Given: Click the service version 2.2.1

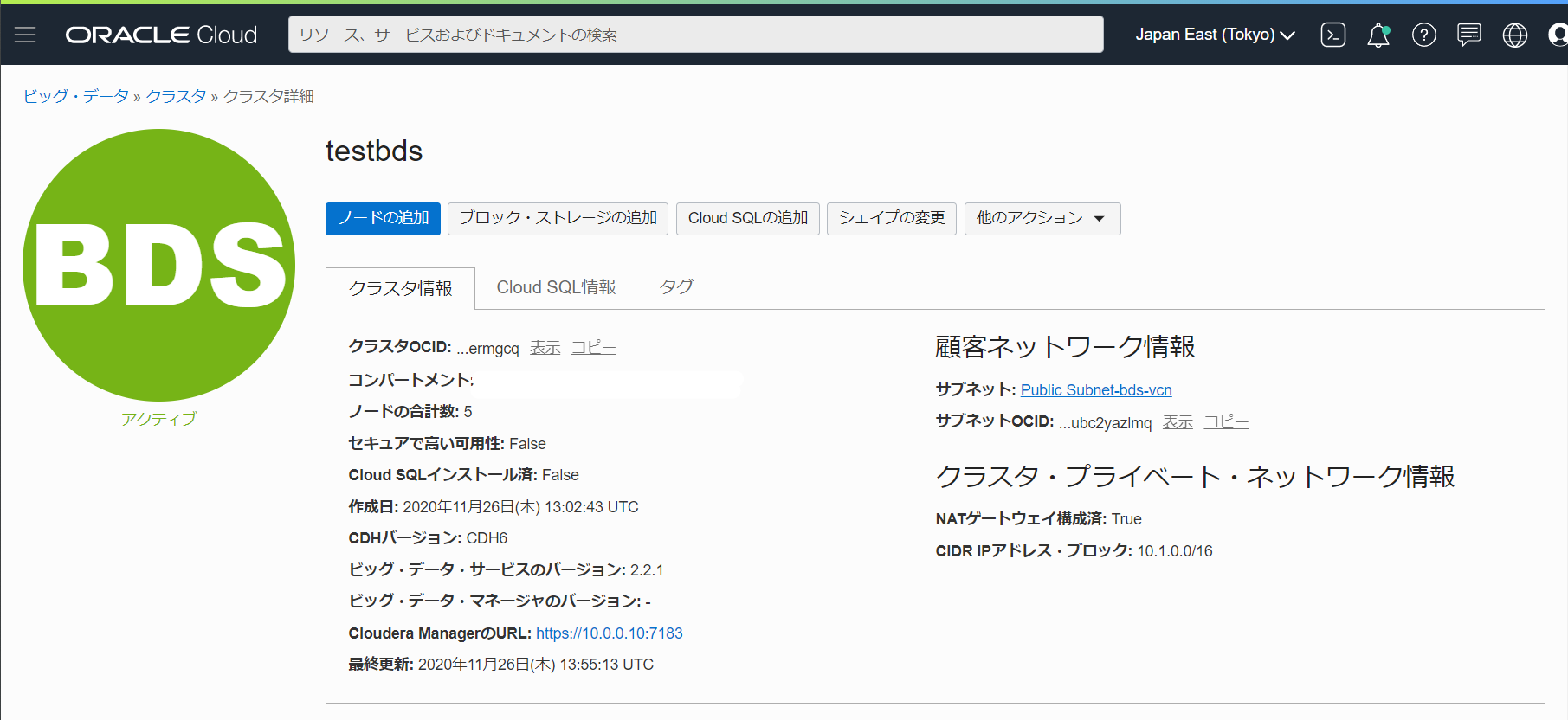Looking at the screenshot, I should pos(647,570).
